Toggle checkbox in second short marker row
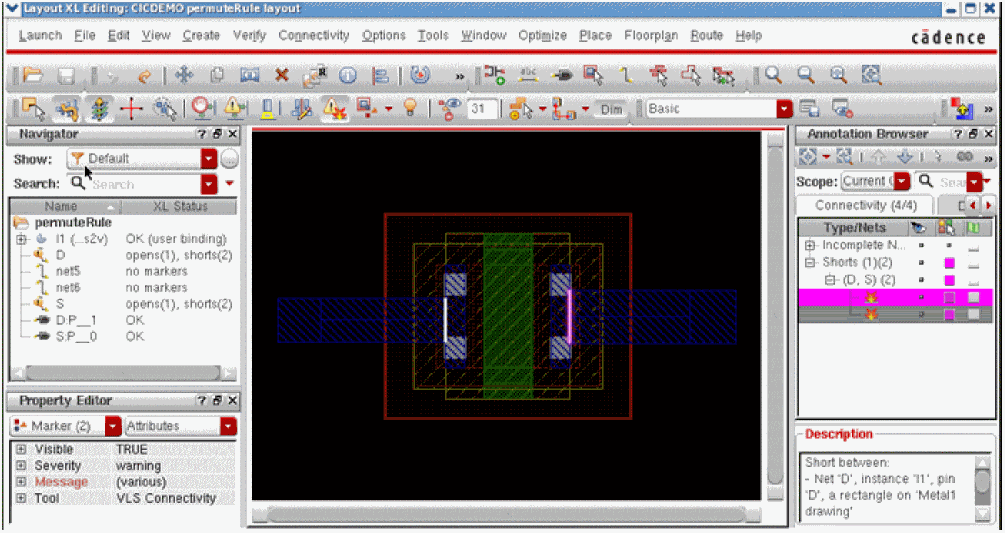Viewport: 1005px width, 533px height. coord(974,315)
